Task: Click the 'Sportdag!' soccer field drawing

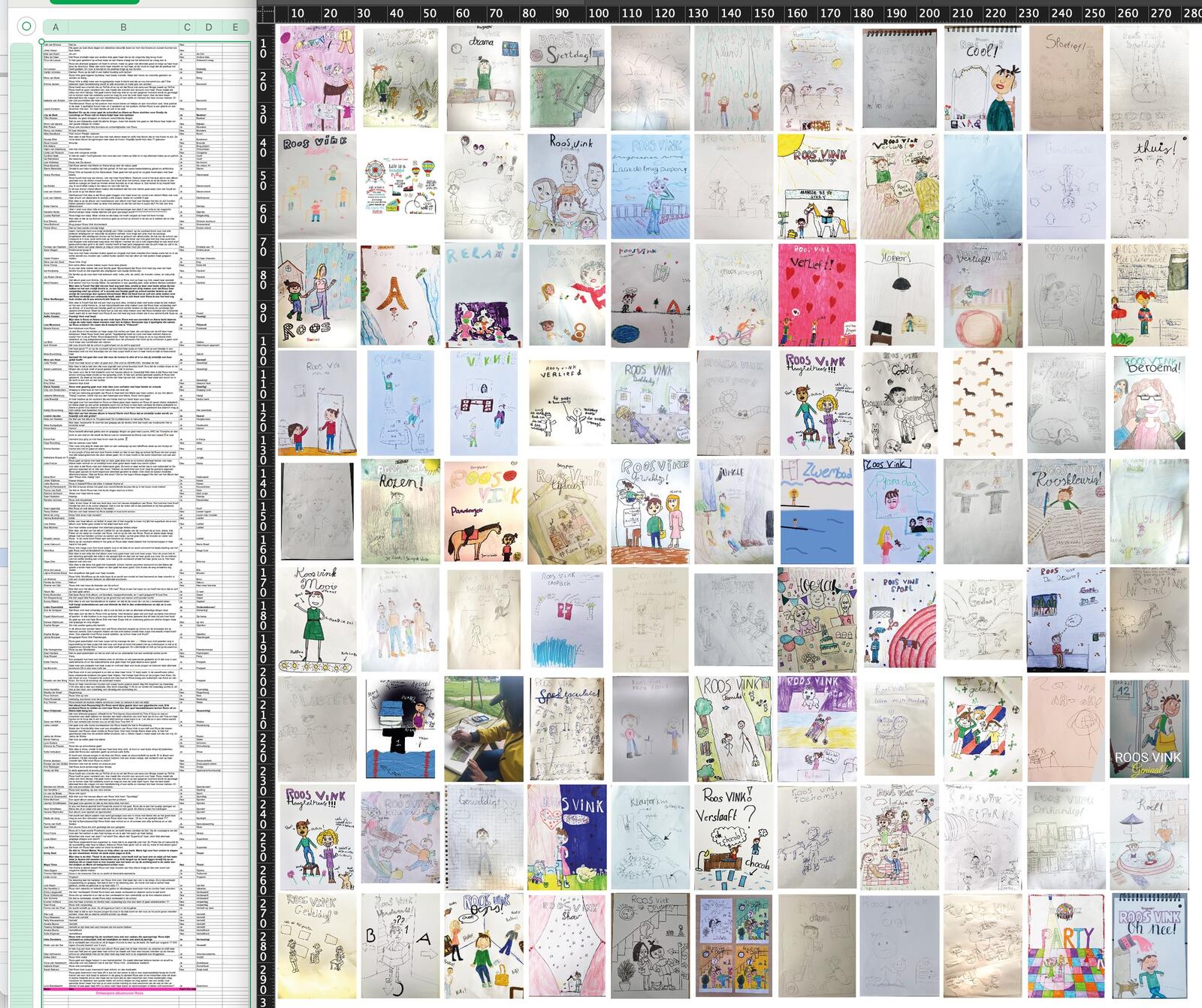Action: [566, 78]
